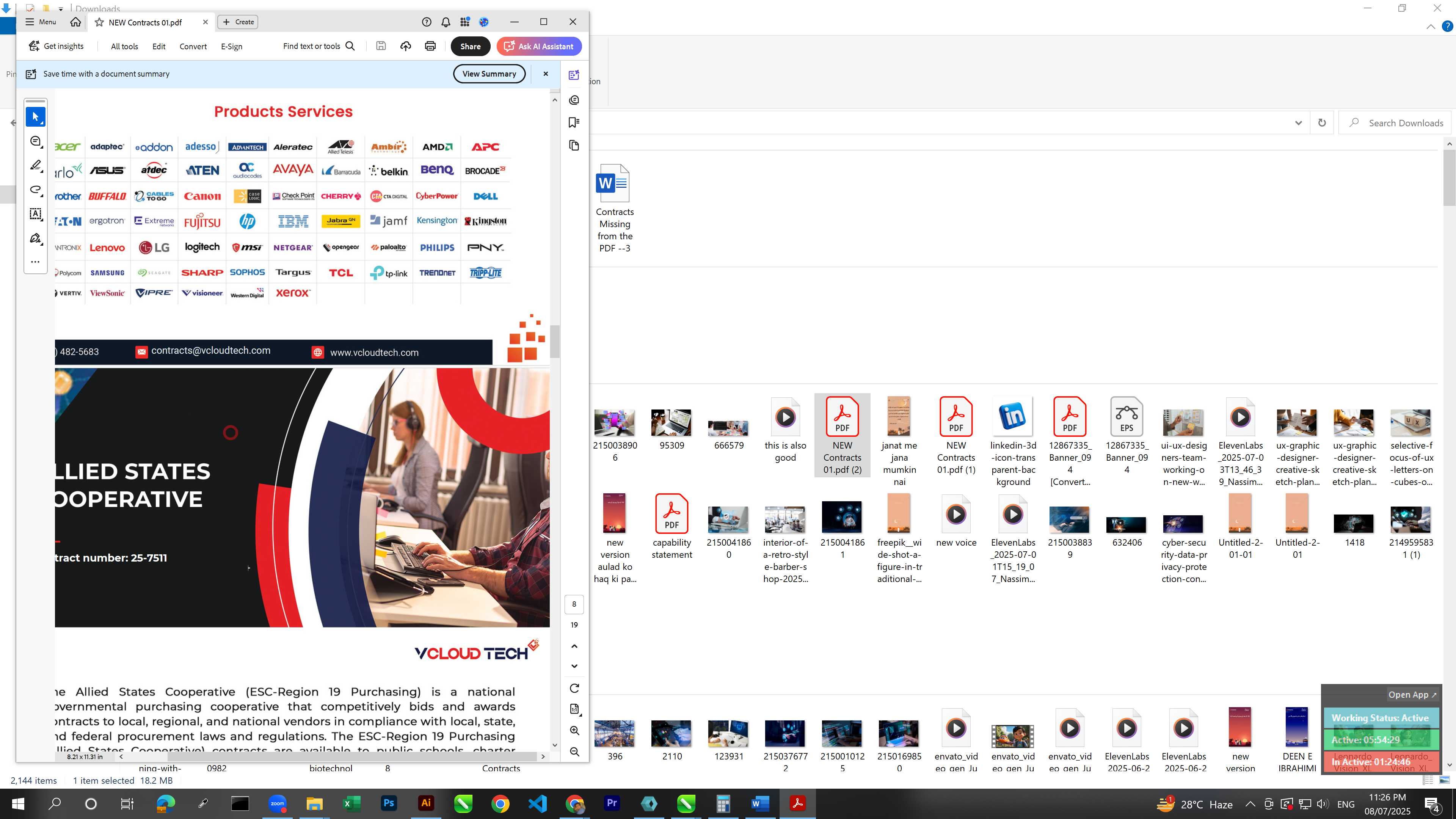
Task: Click the View Summary button
Action: [489, 74]
